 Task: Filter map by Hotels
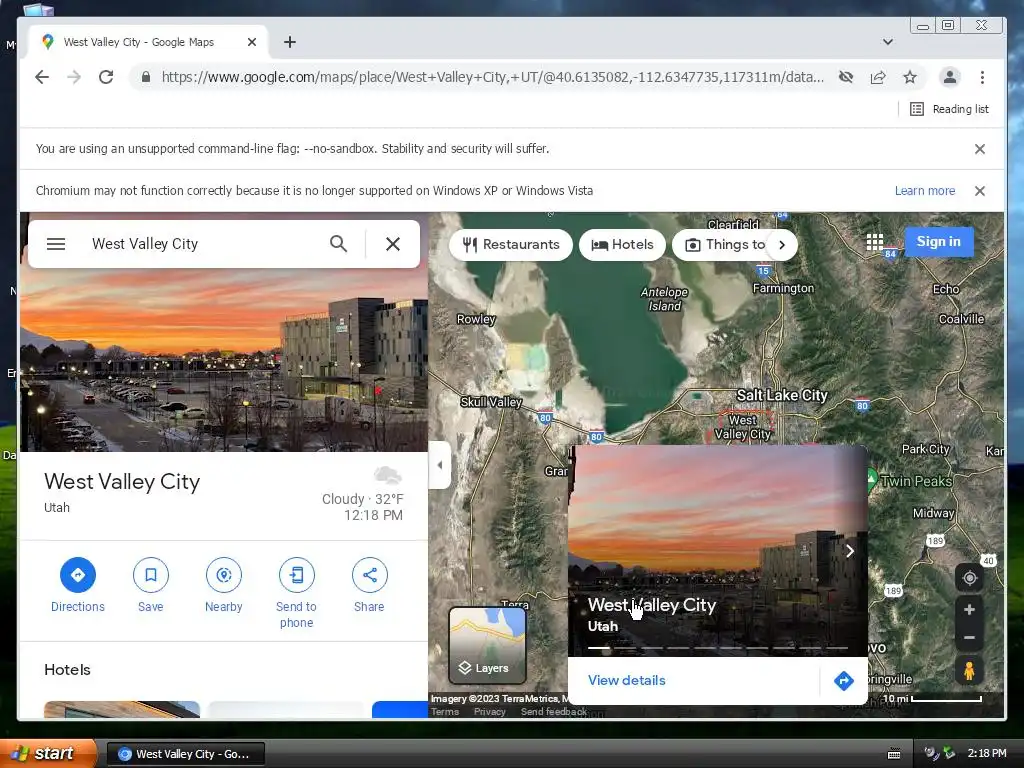(622, 245)
